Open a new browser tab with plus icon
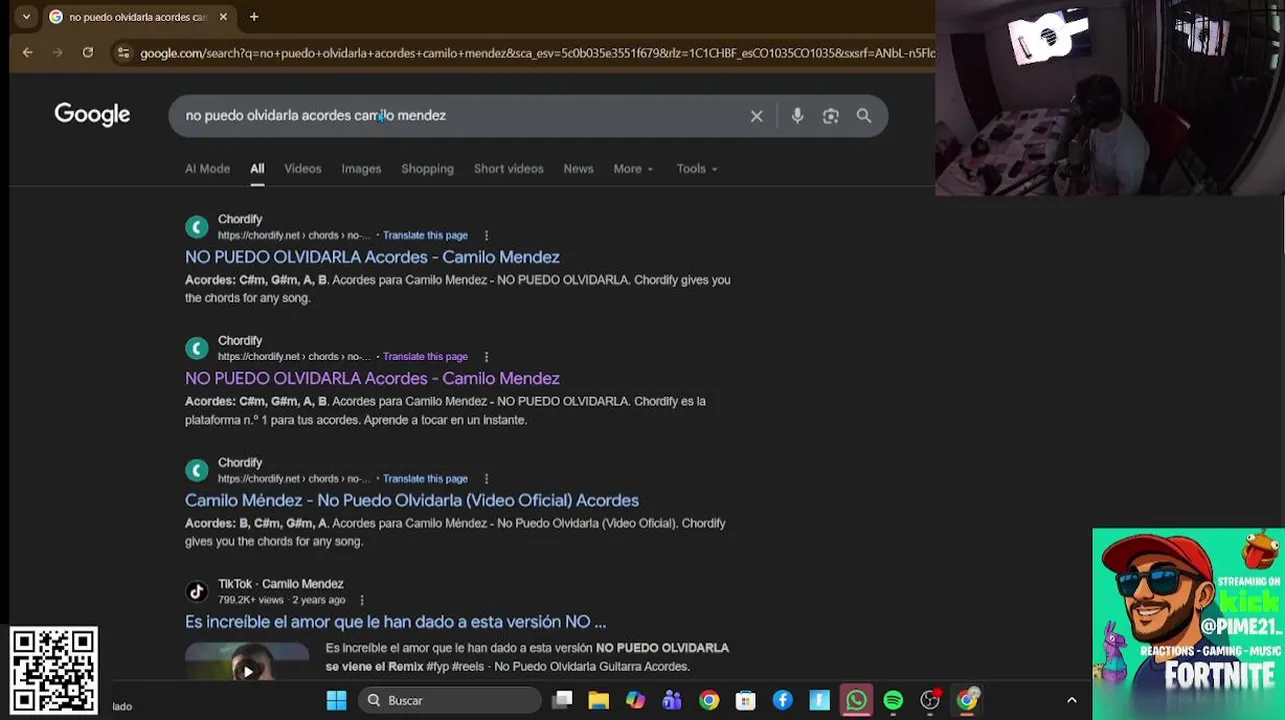 254,17
